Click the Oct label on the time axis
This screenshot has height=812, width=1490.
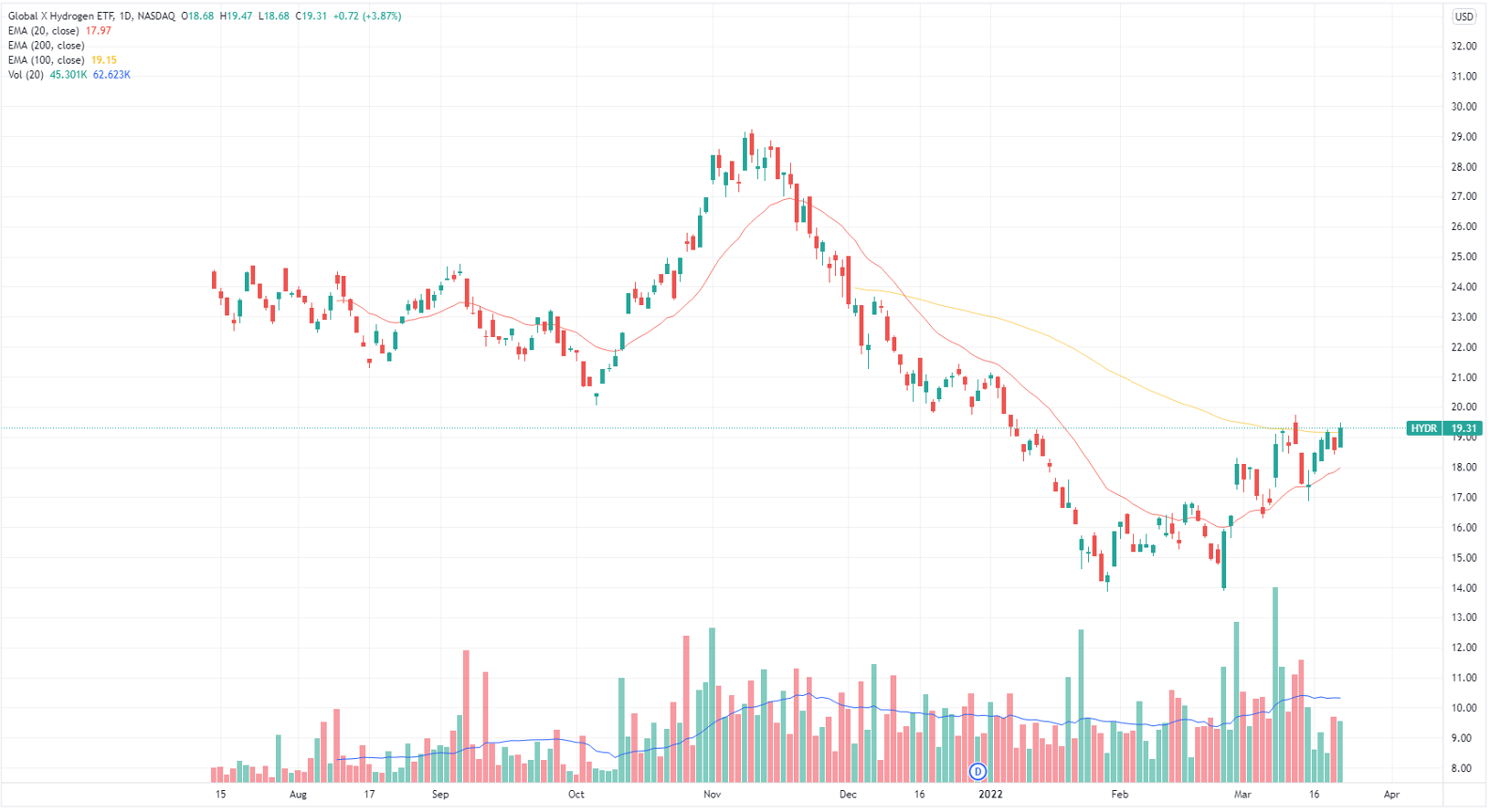pos(576,795)
